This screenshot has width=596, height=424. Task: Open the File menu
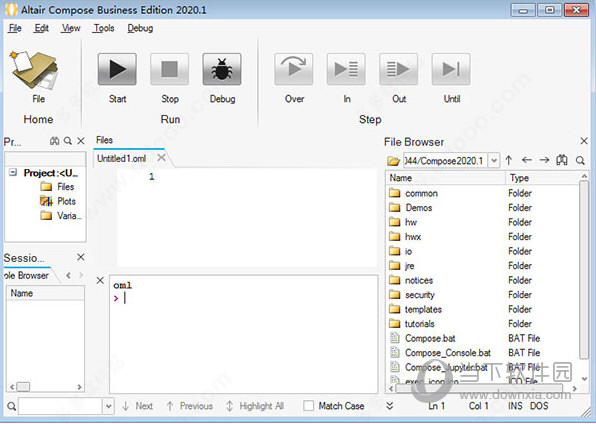pos(15,28)
